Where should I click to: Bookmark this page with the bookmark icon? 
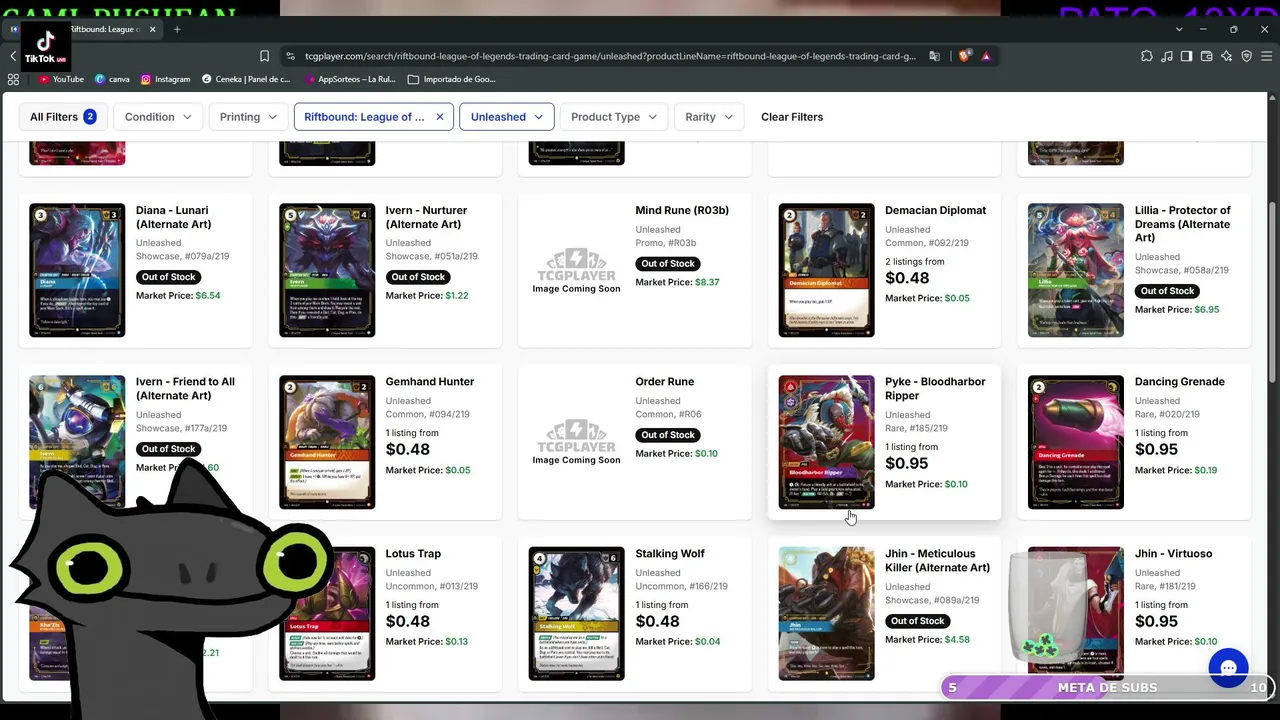(264, 56)
